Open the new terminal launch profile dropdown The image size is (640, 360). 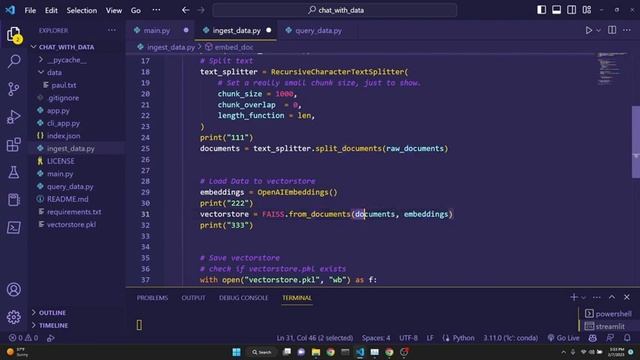[x=584, y=297]
